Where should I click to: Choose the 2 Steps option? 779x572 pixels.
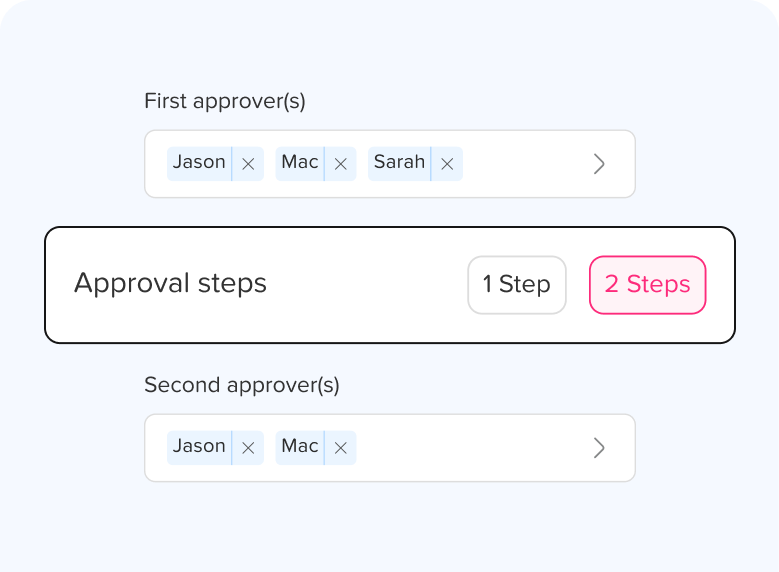coord(647,285)
